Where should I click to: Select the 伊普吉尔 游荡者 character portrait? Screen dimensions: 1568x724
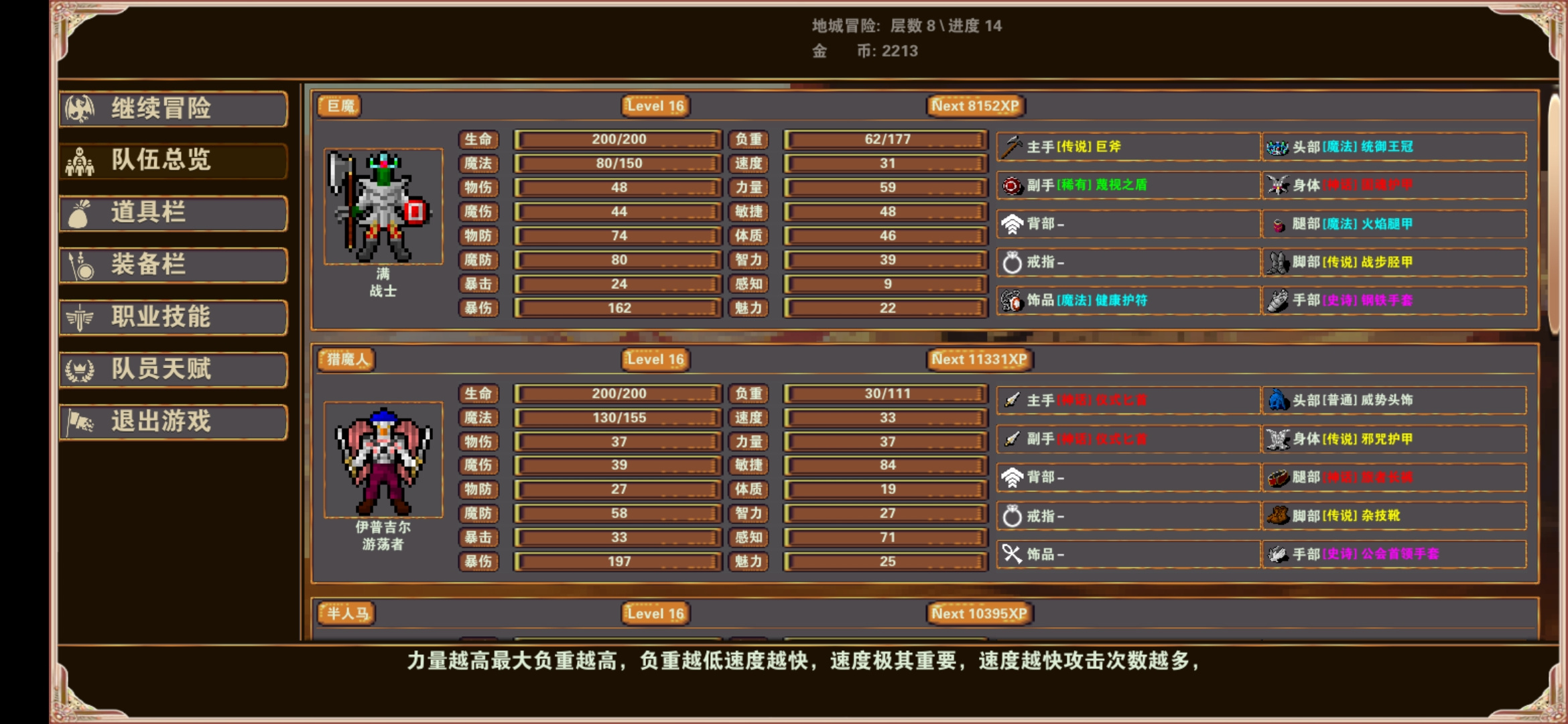coord(383,460)
